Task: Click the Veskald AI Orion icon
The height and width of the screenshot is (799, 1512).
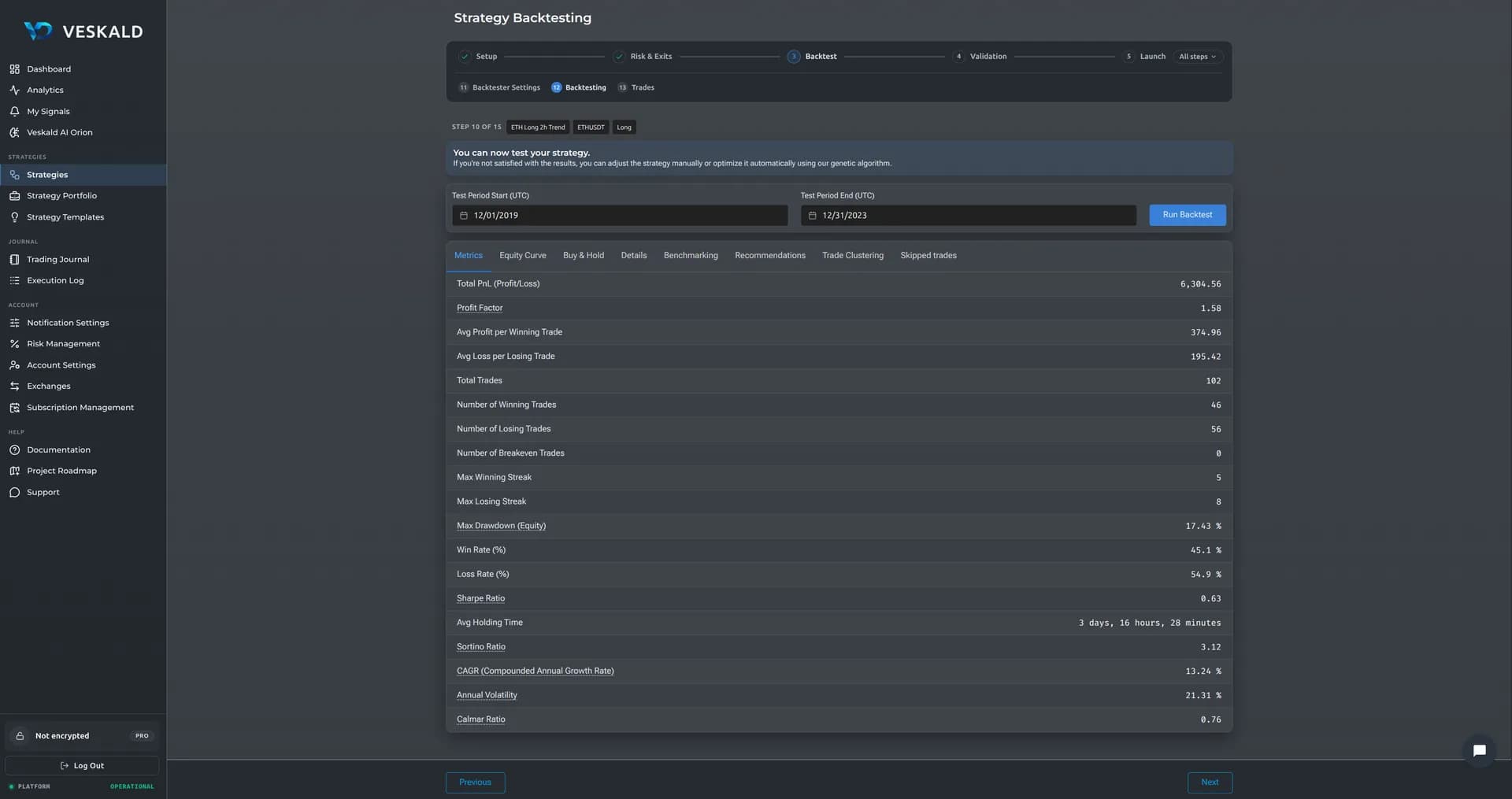Action: [14, 133]
